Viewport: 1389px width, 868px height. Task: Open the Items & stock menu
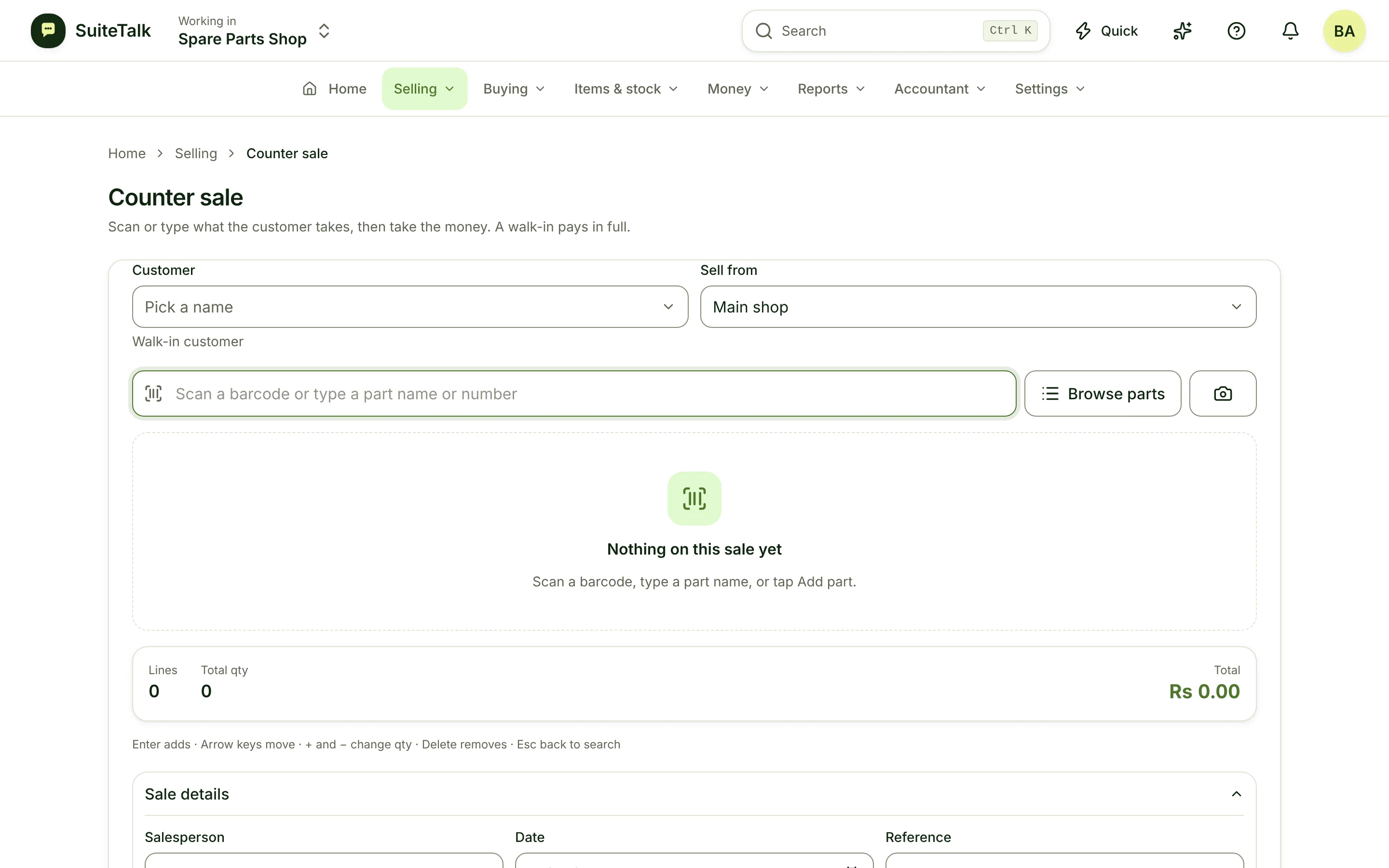point(626,89)
